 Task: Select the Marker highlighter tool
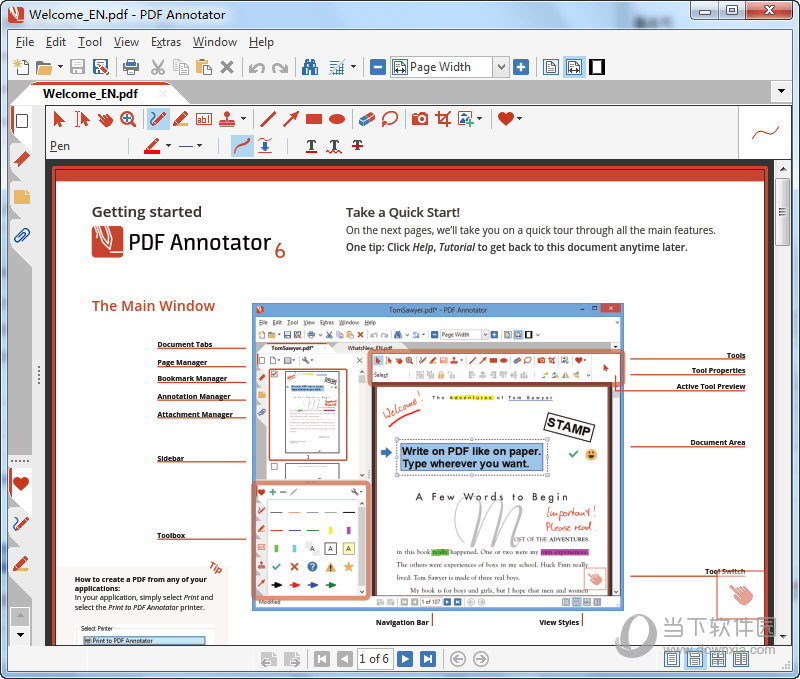[x=181, y=119]
